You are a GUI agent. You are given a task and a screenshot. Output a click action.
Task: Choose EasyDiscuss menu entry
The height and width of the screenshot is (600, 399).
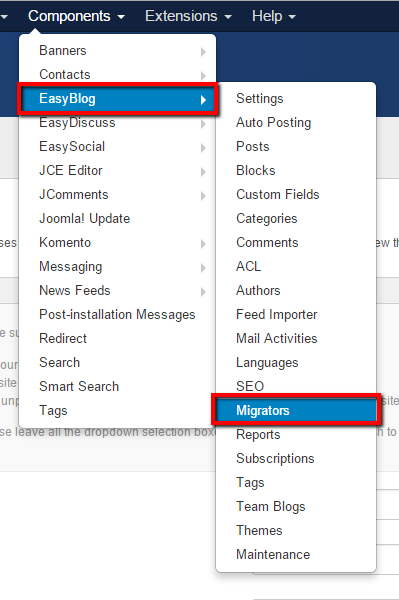117,123
